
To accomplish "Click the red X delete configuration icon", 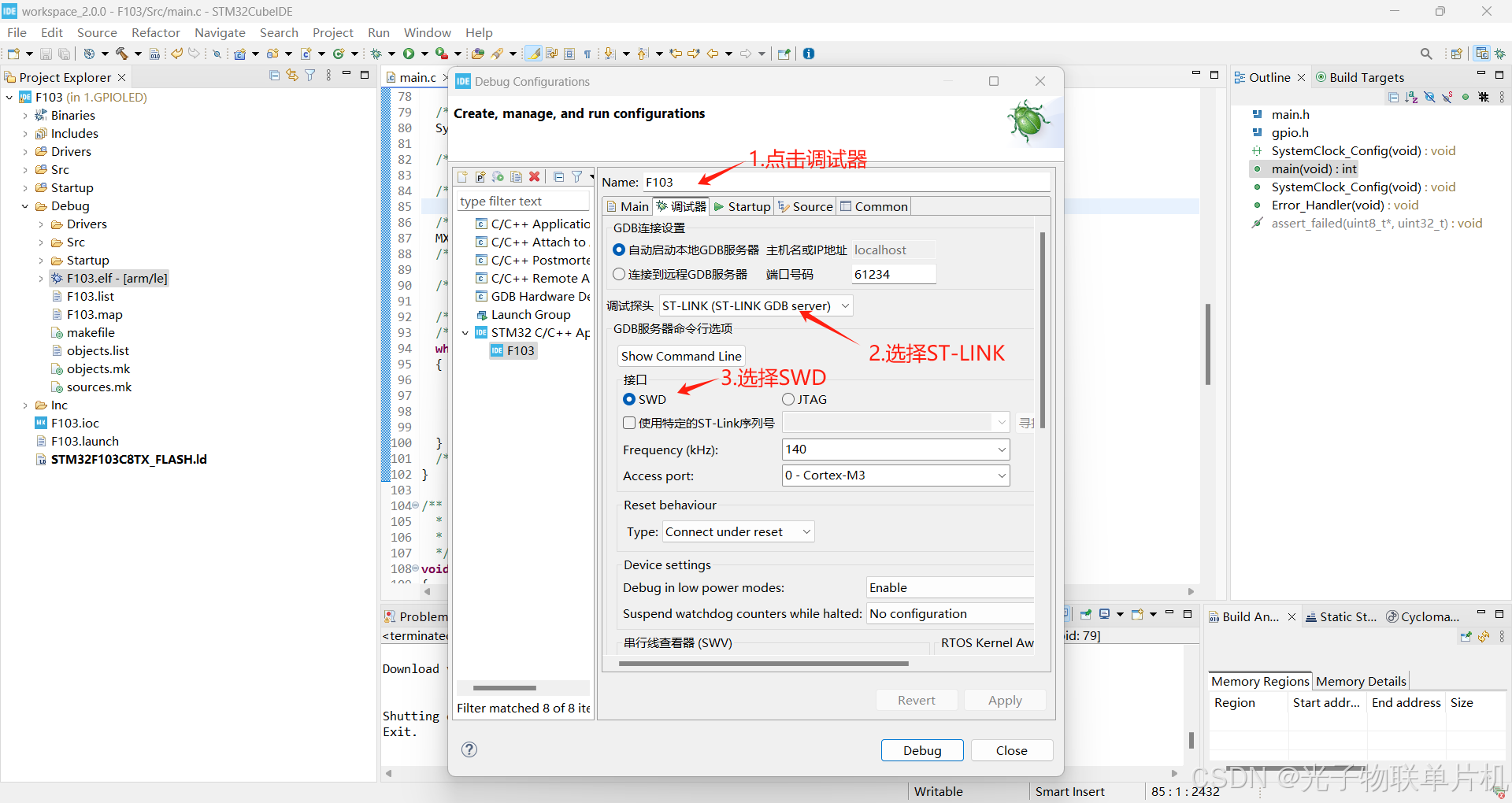I will click(x=534, y=177).
